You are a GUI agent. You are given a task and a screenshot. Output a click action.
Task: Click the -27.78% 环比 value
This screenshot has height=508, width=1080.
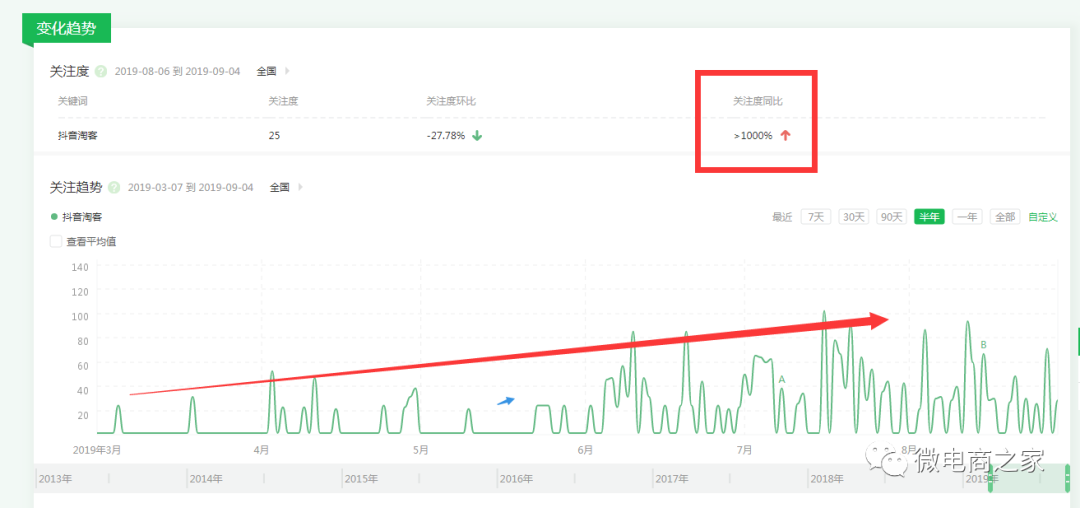pos(446,136)
